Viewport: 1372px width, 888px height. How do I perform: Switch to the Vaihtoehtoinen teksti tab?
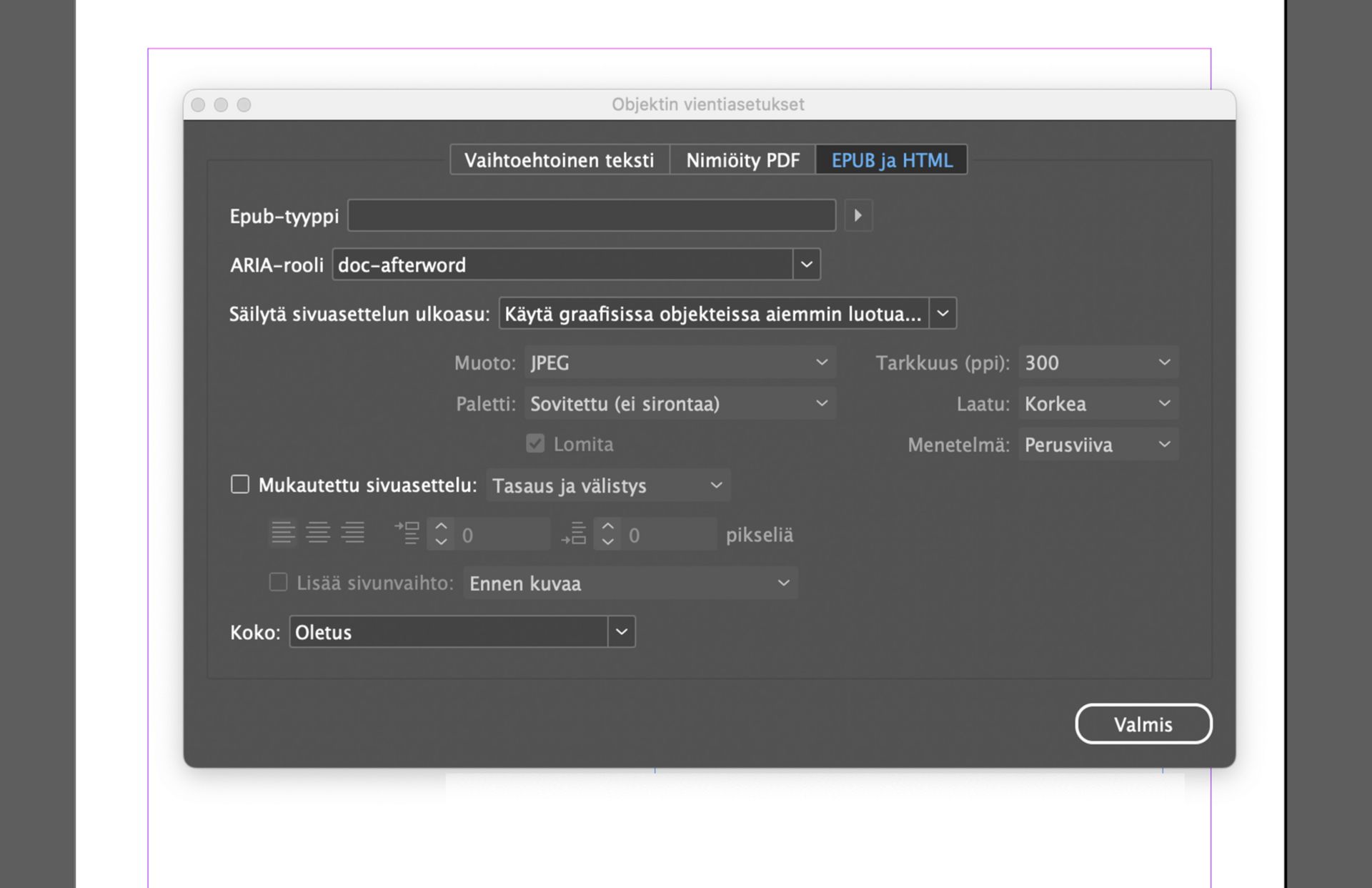coord(560,159)
